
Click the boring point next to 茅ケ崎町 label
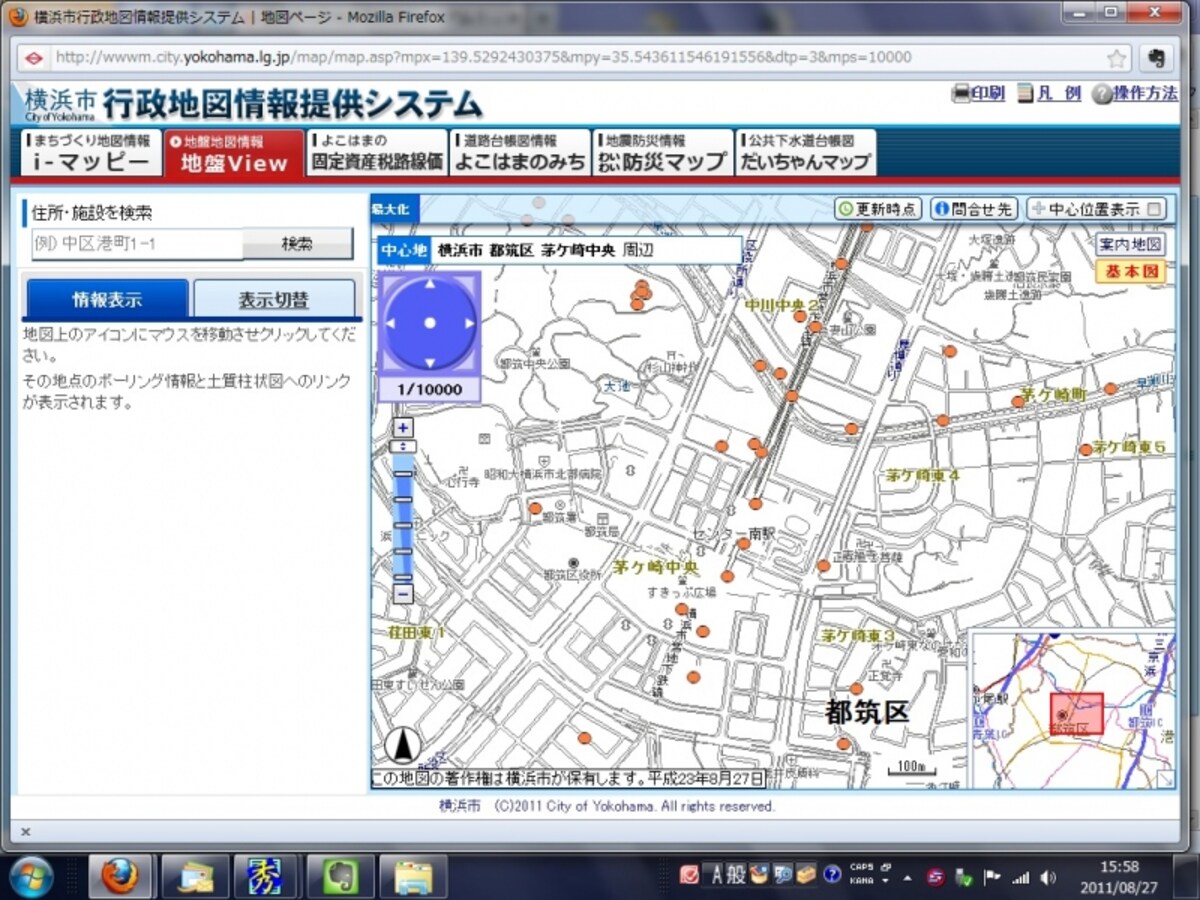(1017, 401)
